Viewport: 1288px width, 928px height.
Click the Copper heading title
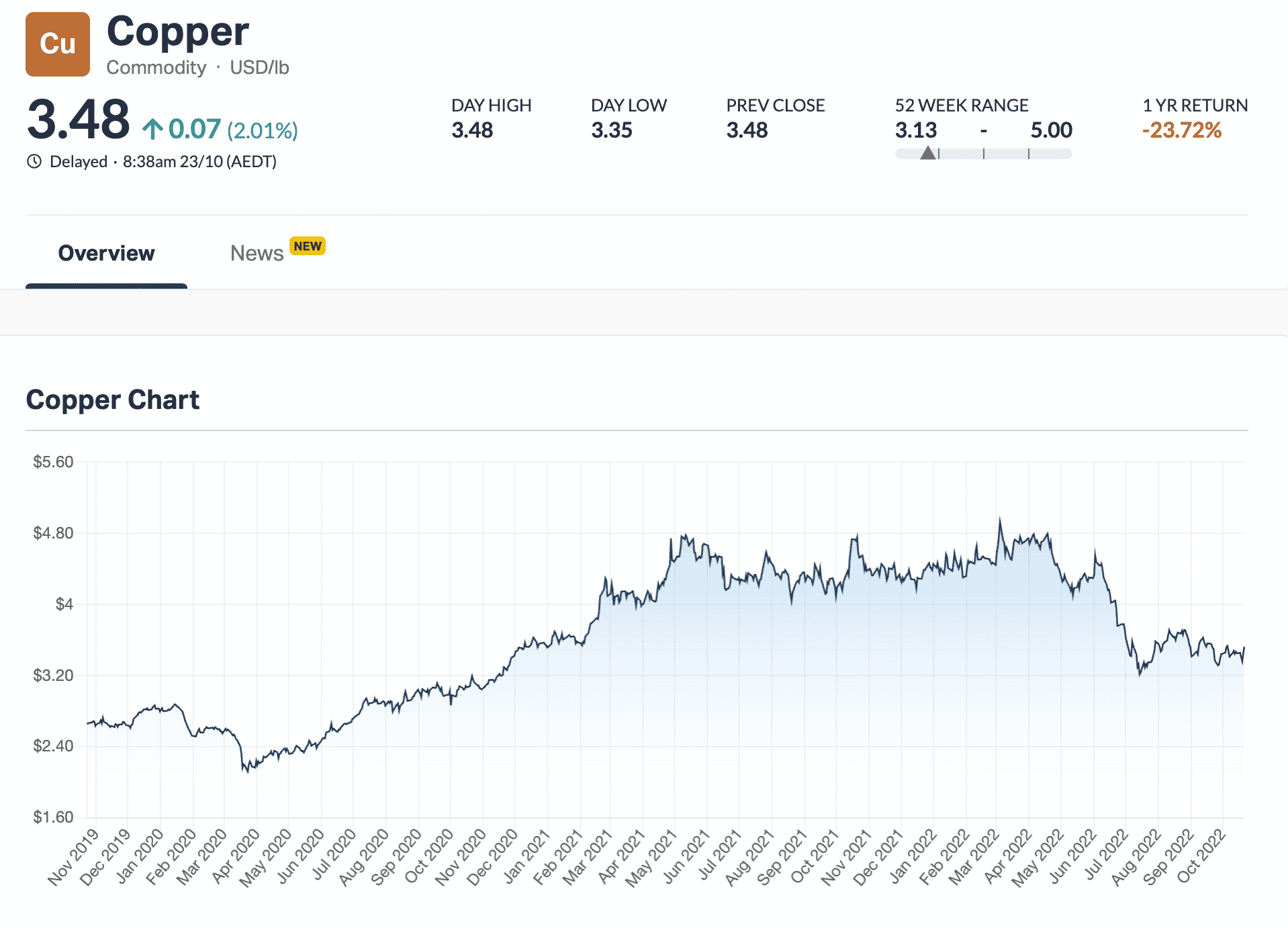click(178, 32)
